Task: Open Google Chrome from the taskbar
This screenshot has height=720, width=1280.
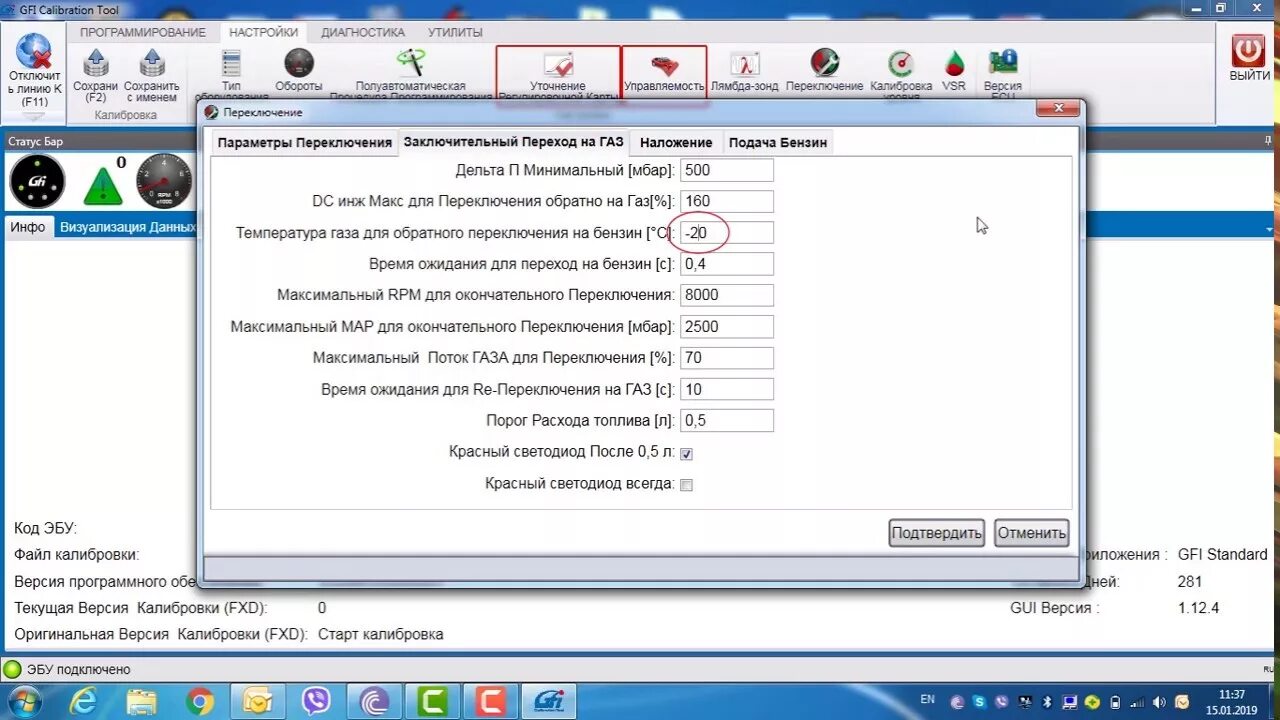Action: (x=200, y=702)
